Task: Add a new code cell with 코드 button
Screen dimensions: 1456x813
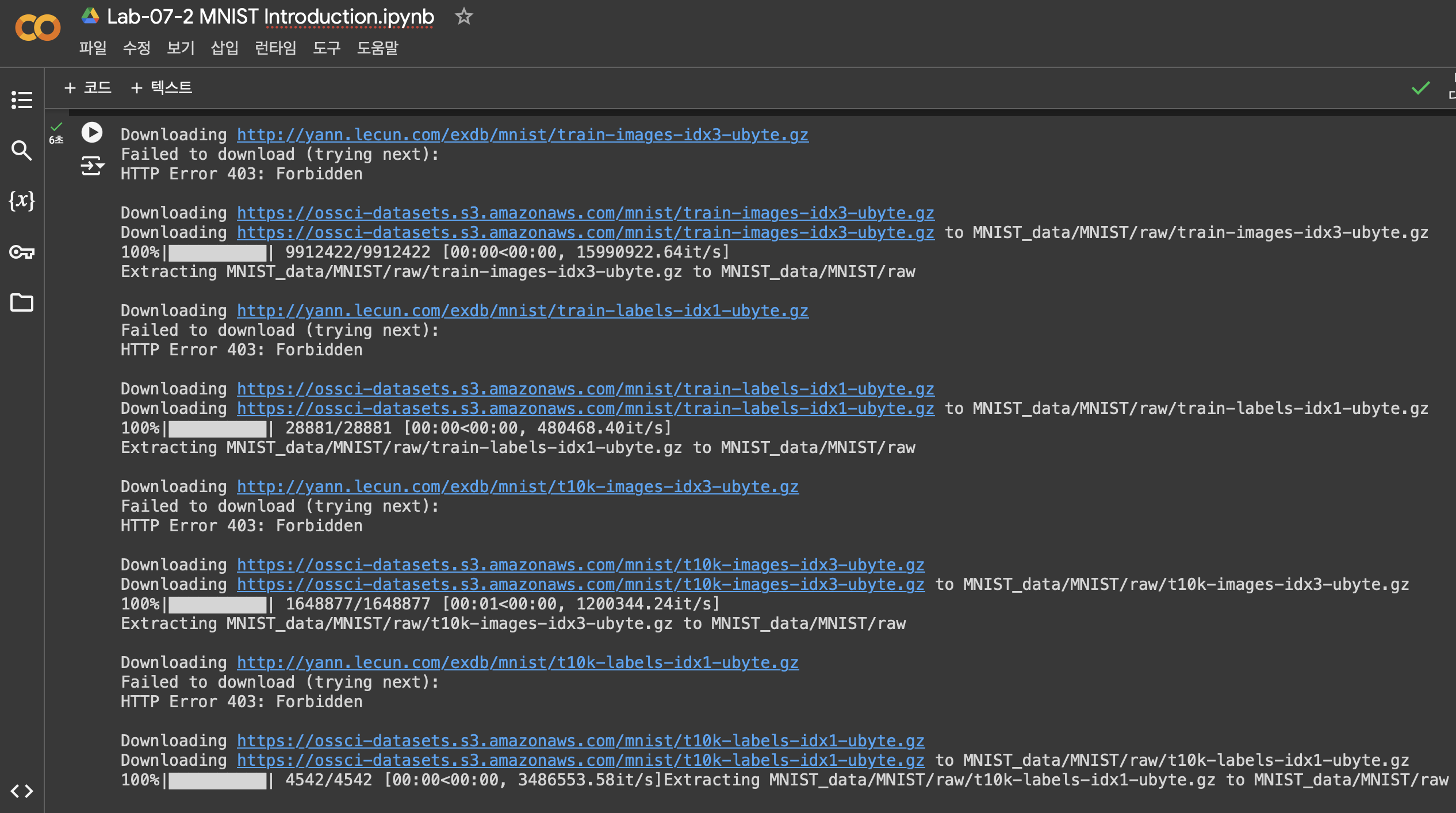Action: pos(89,87)
